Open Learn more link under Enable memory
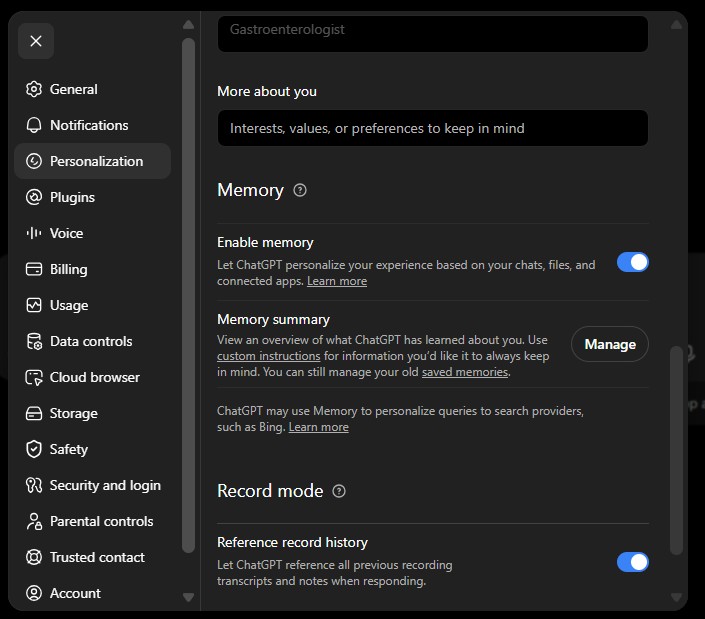The width and height of the screenshot is (705, 619). coord(337,281)
